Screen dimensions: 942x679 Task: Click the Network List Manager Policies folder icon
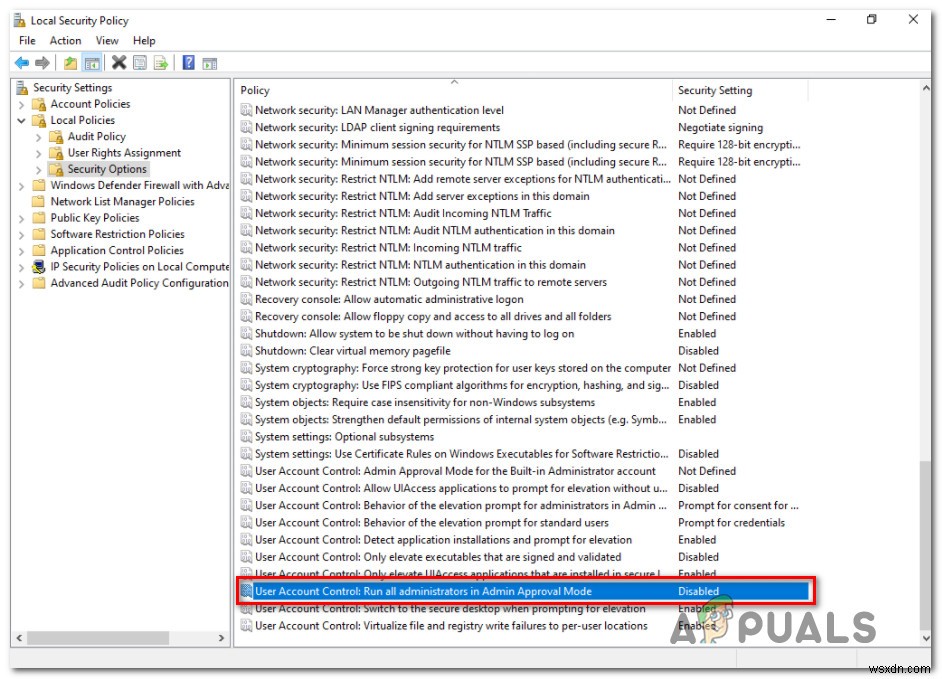click(x=39, y=201)
